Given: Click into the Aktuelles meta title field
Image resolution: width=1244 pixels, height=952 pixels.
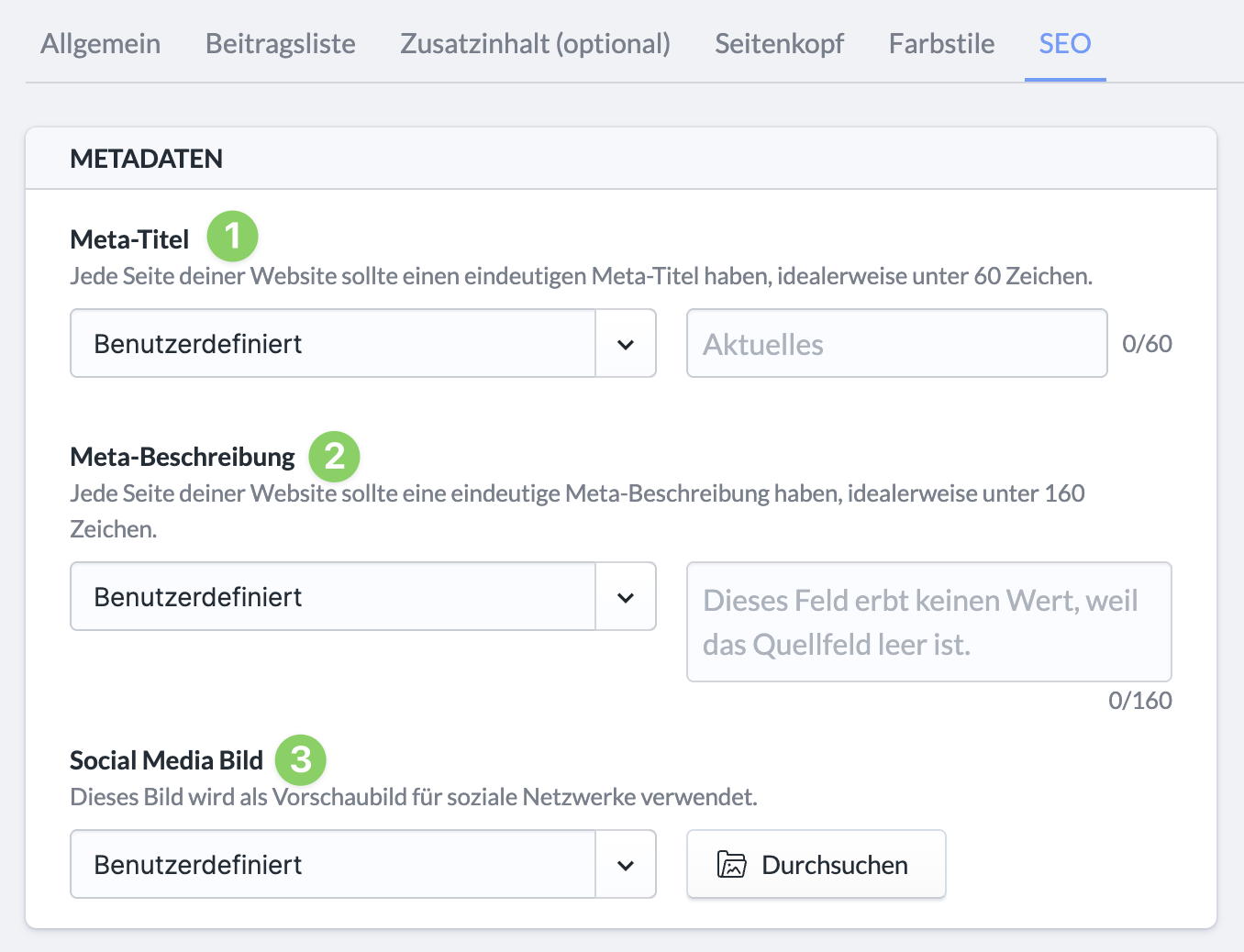Looking at the screenshot, I should pos(896,343).
